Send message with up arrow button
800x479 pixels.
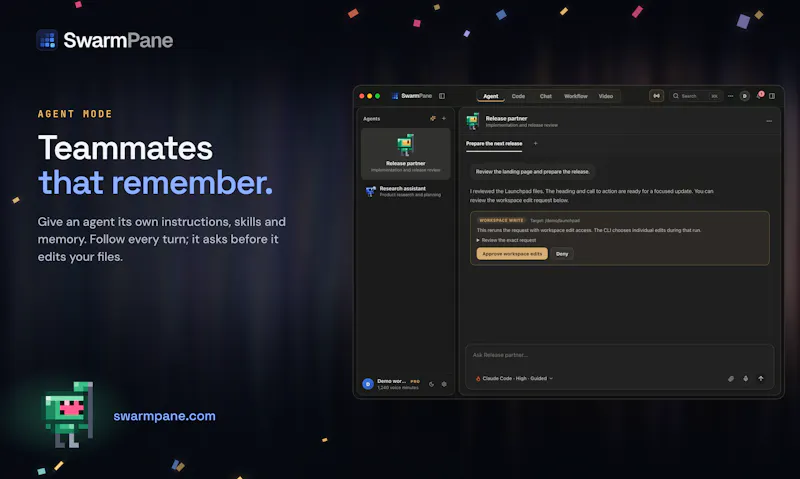coord(761,379)
